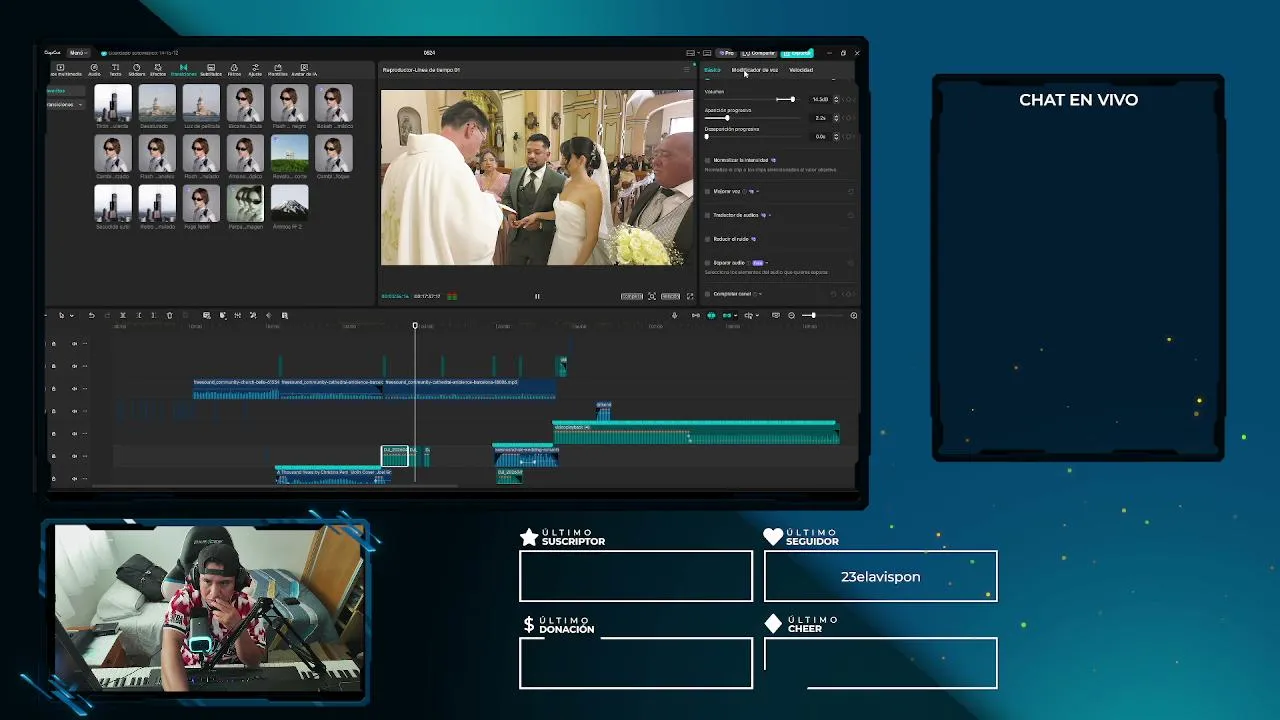Expand the Traductor de audios options arrow
The height and width of the screenshot is (720, 1280).
coord(769,215)
